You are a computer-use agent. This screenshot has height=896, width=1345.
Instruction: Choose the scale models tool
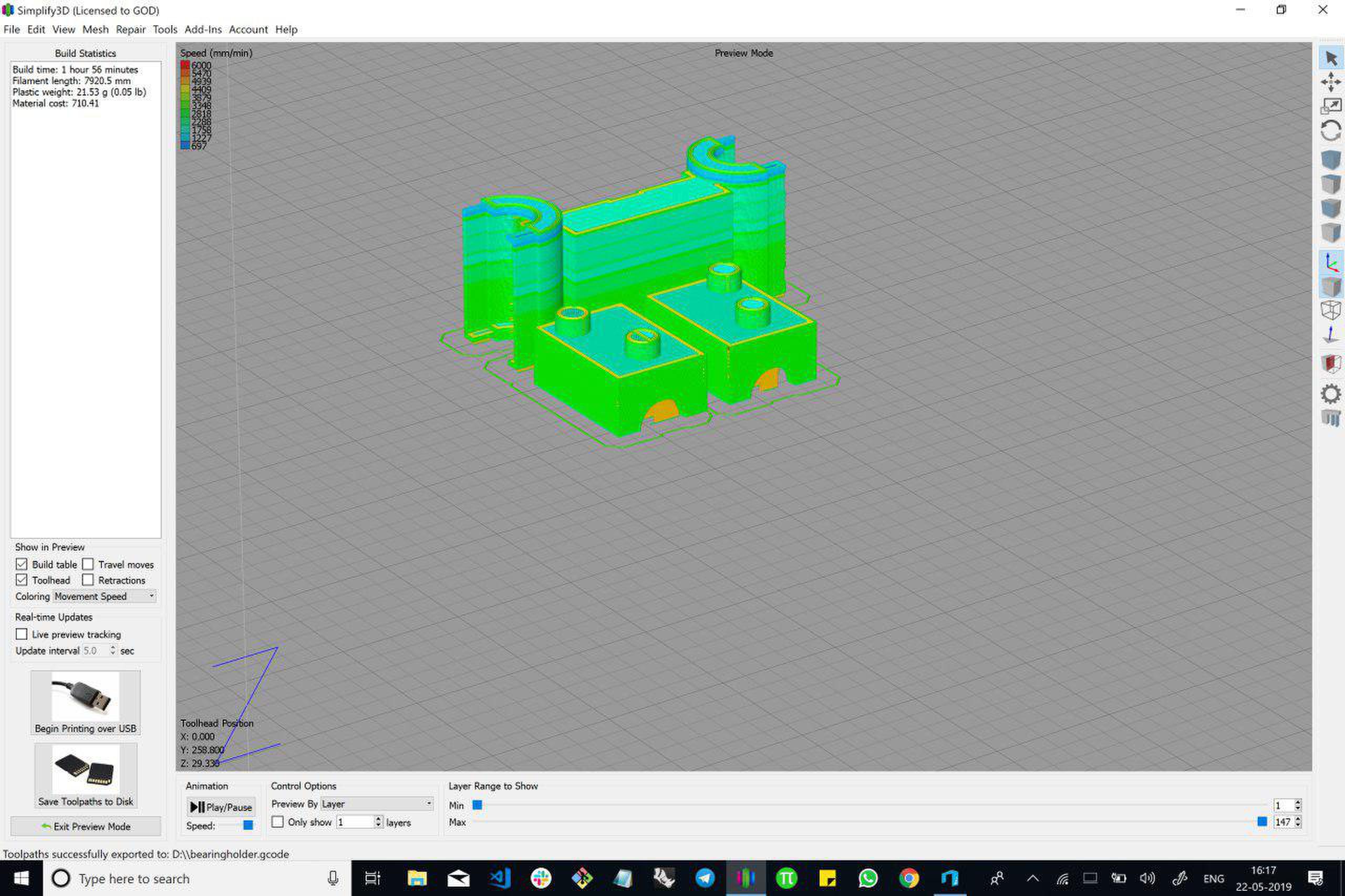click(1331, 106)
